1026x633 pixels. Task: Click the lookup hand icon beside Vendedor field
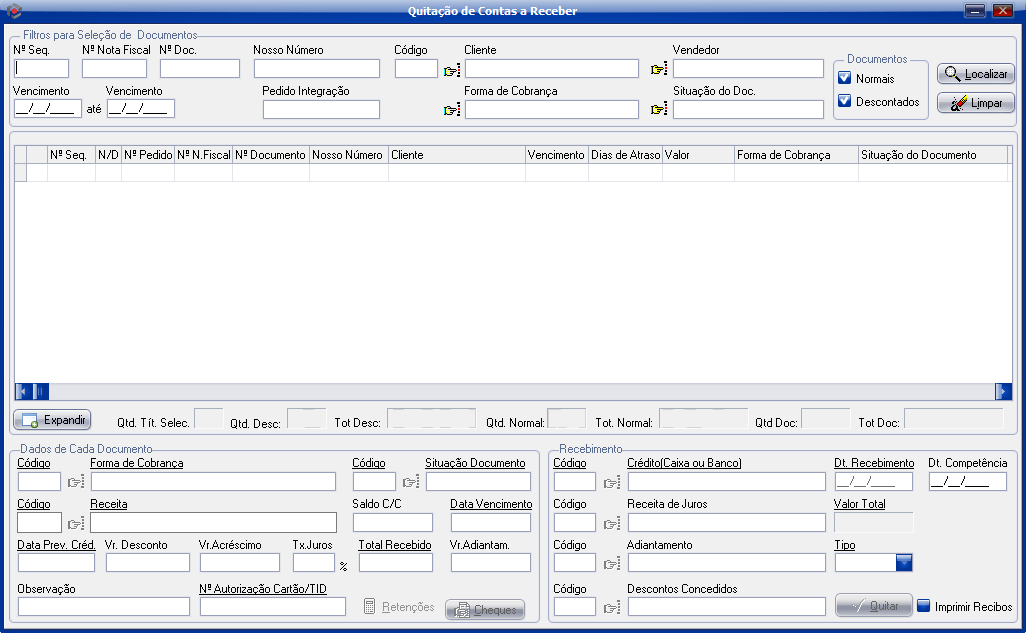pos(658,69)
